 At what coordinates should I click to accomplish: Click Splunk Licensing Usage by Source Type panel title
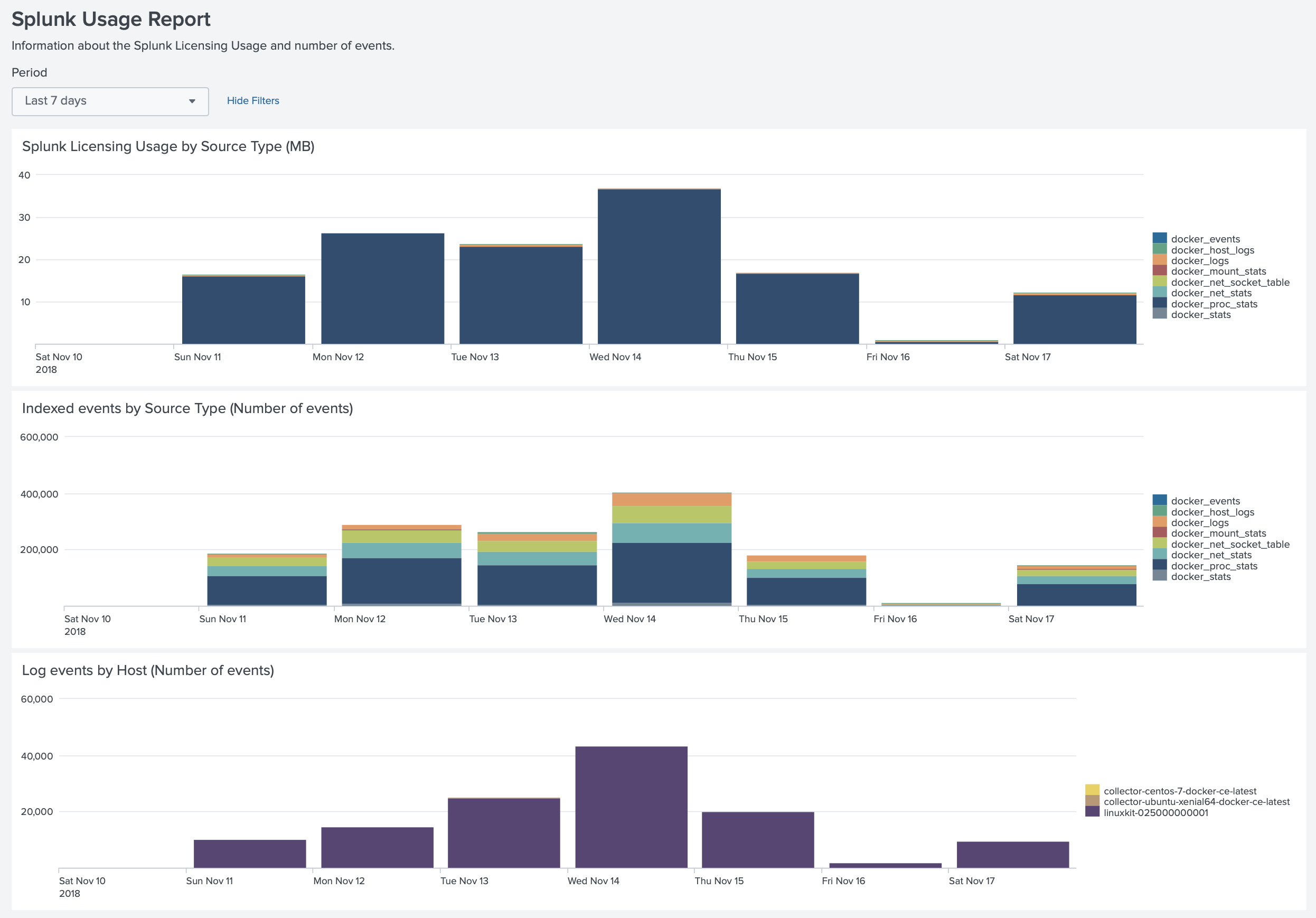(x=168, y=146)
